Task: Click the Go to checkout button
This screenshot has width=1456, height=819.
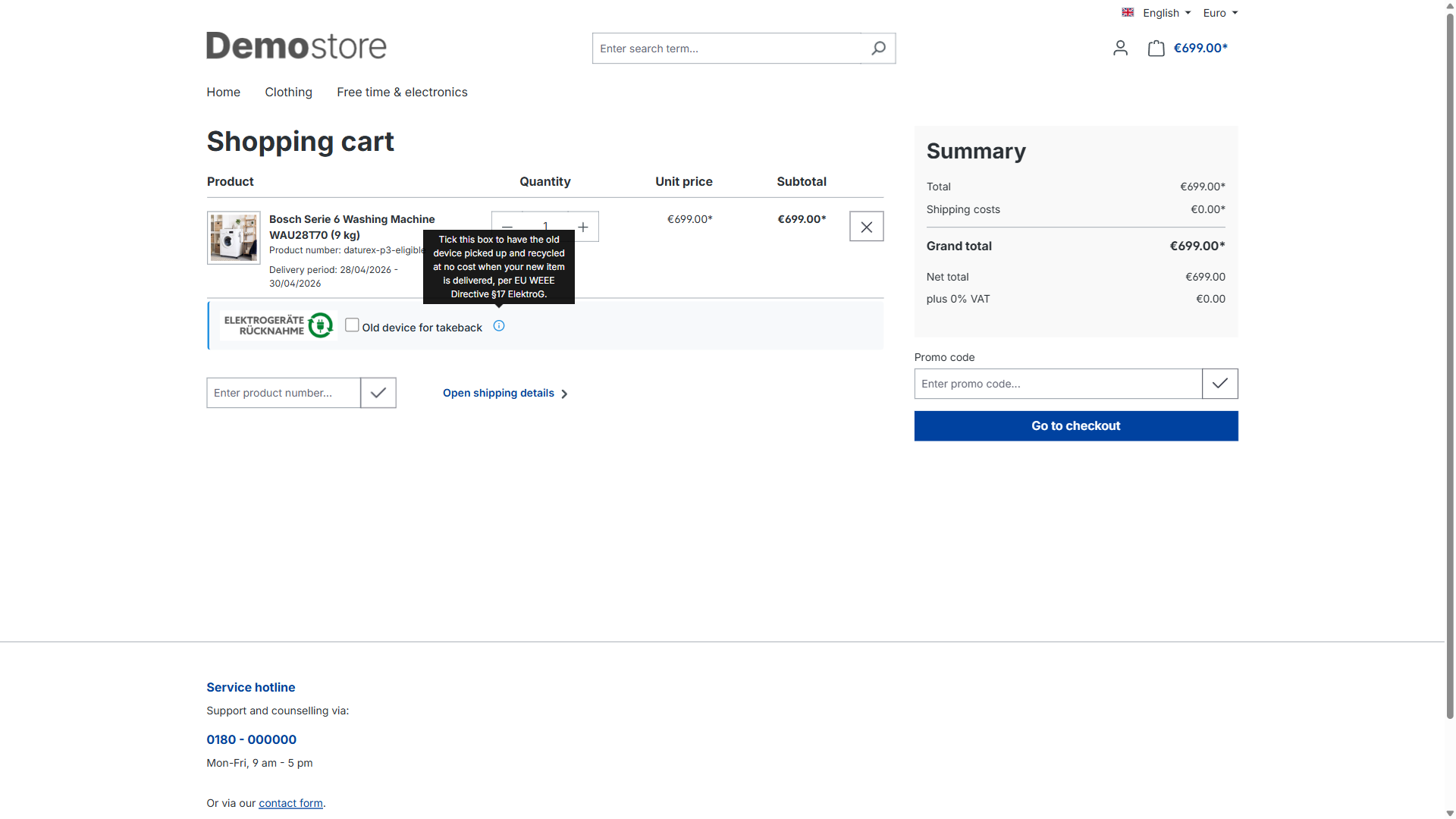Action: [x=1076, y=426]
